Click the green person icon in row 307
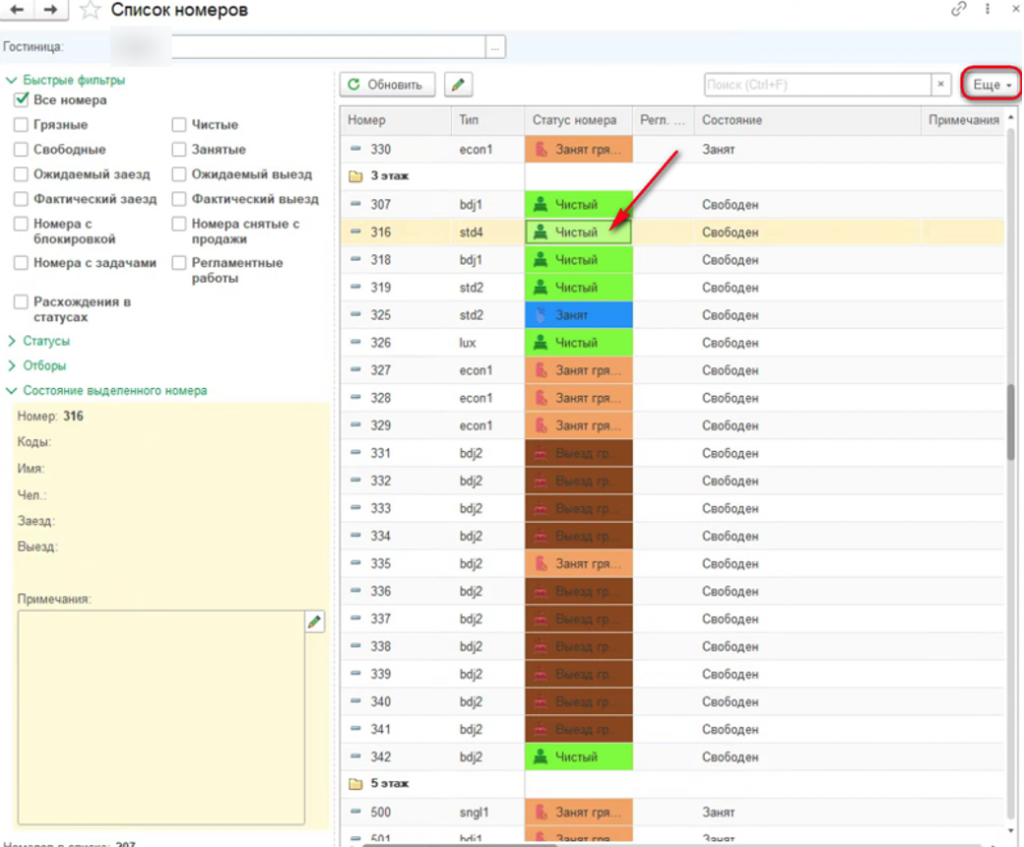The width and height of the screenshot is (1024, 847). click(x=540, y=204)
